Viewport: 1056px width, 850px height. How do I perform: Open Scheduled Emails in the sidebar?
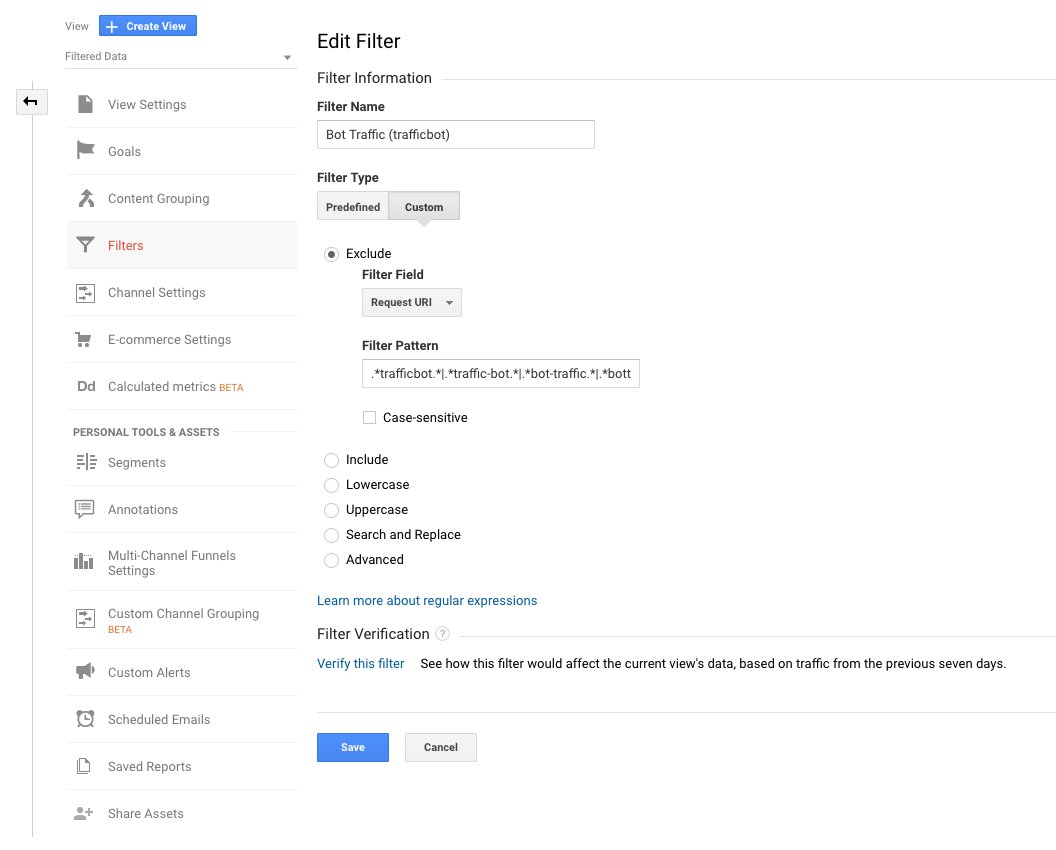tap(182, 719)
